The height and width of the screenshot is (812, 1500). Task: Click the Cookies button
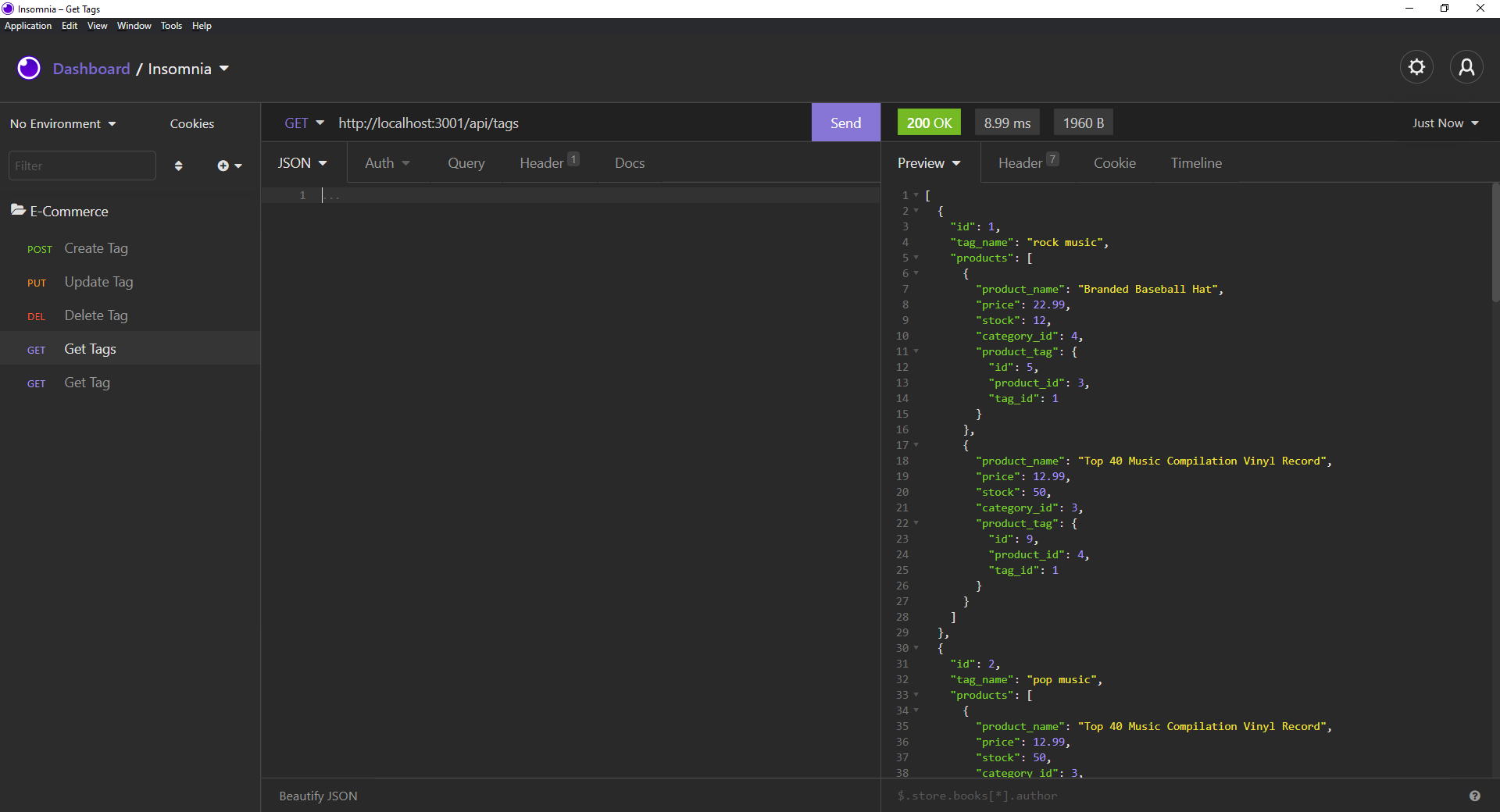click(x=192, y=123)
